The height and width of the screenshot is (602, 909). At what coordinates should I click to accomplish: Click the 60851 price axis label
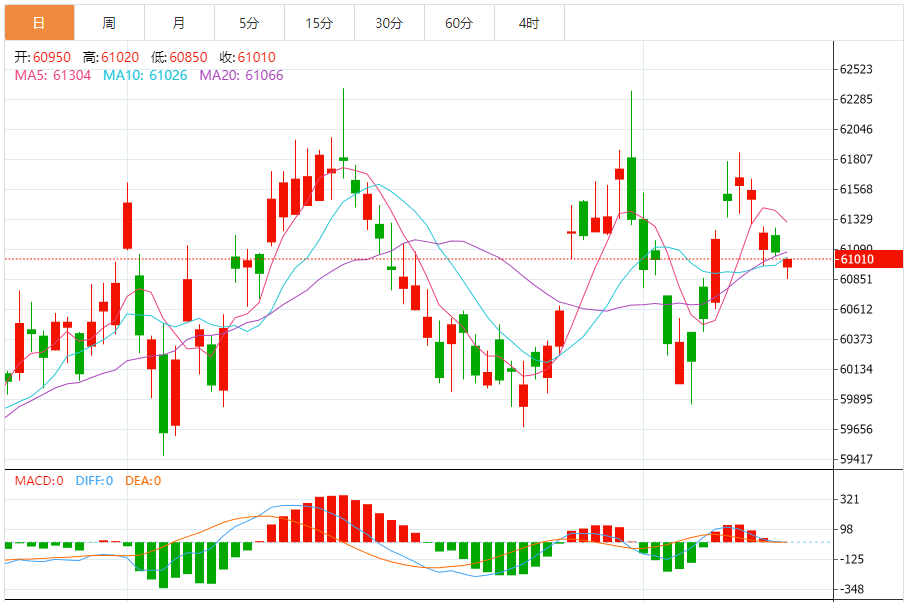(856, 279)
